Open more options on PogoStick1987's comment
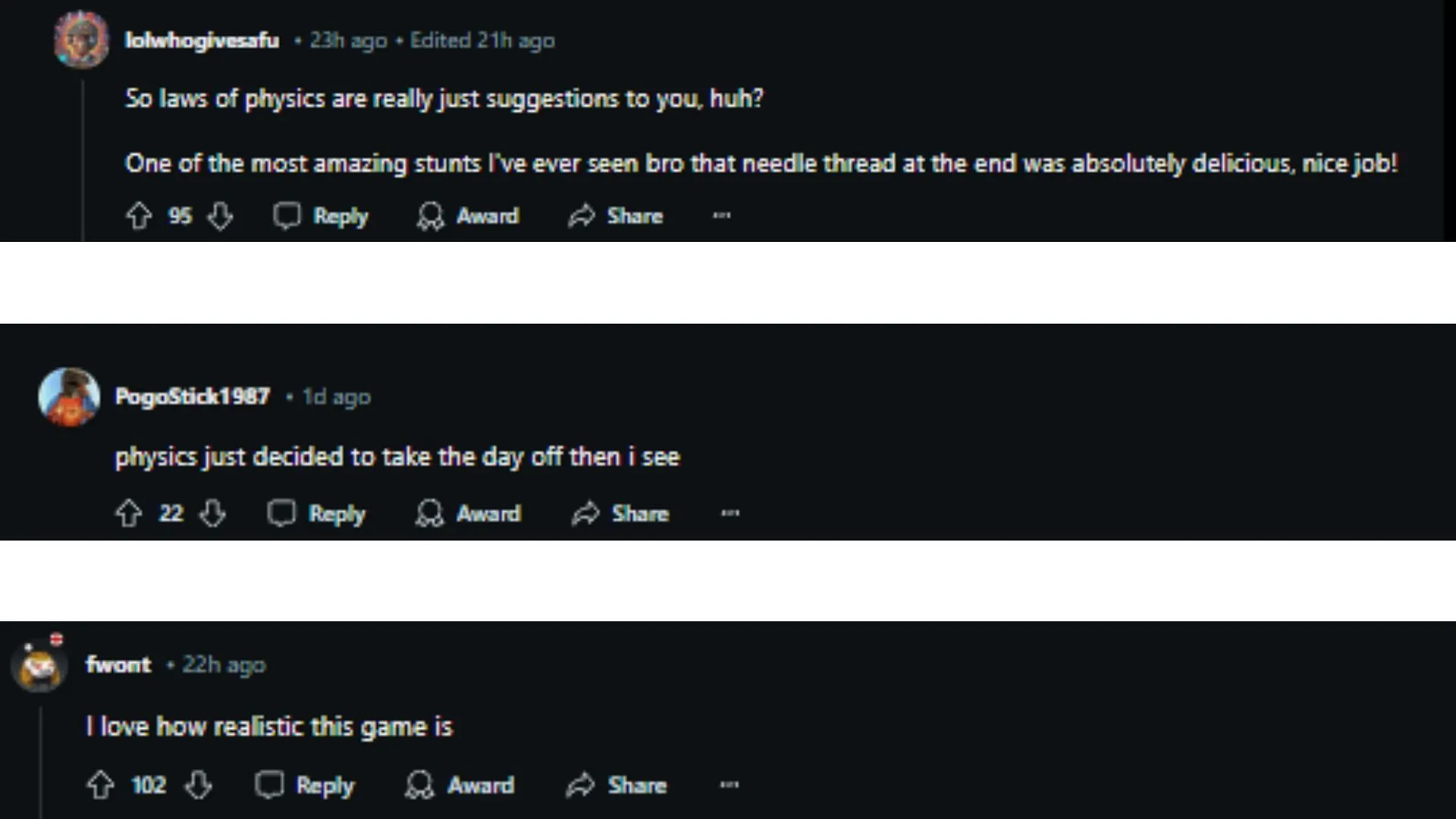The height and width of the screenshot is (819, 1456). tap(729, 513)
